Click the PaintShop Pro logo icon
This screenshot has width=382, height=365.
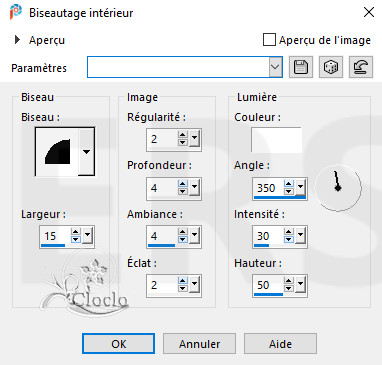(x=16, y=12)
